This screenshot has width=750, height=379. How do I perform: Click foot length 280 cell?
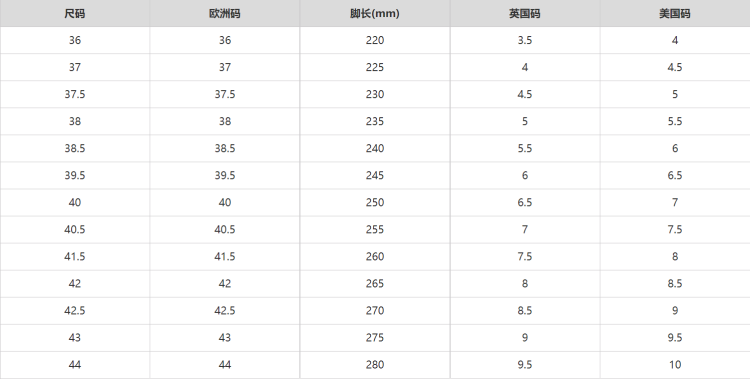(x=375, y=365)
